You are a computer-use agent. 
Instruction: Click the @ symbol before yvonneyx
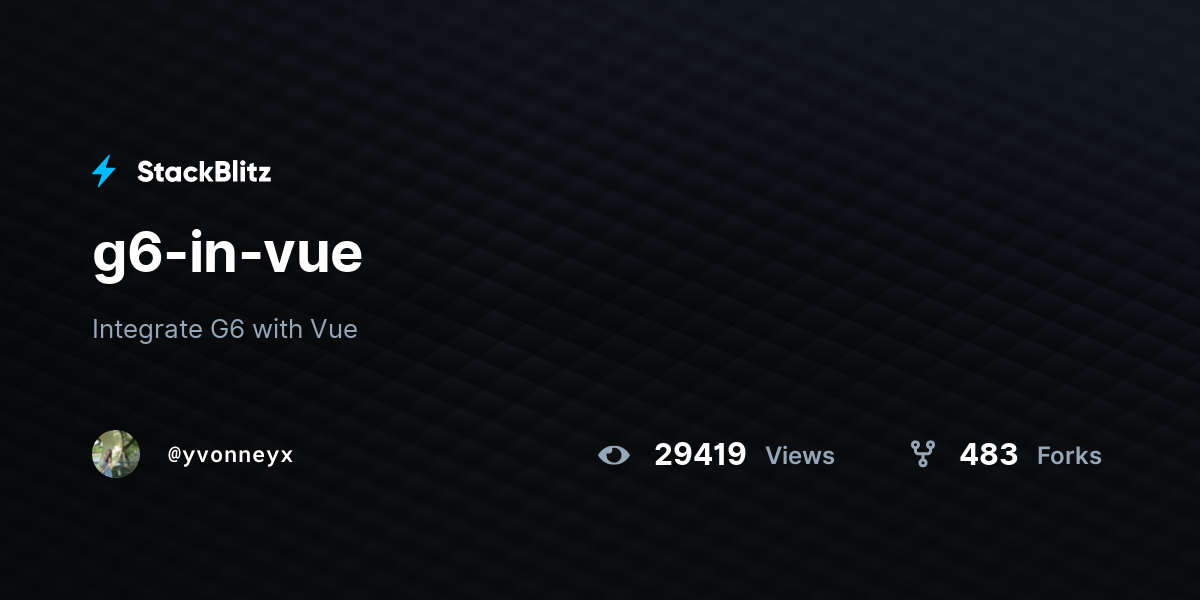coord(174,456)
